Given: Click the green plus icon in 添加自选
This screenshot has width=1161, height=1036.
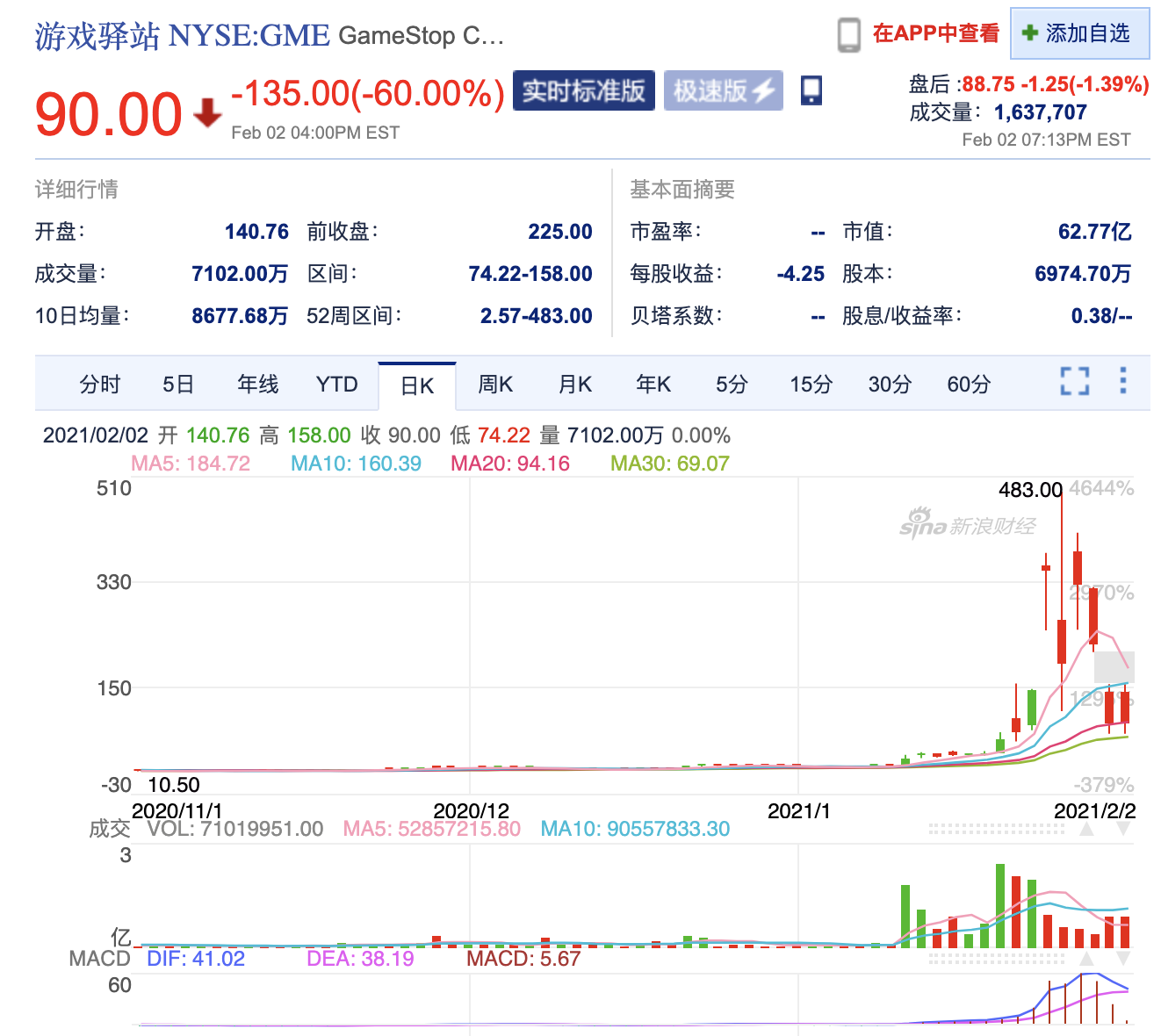Looking at the screenshot, I should [x=1030, y=33].
